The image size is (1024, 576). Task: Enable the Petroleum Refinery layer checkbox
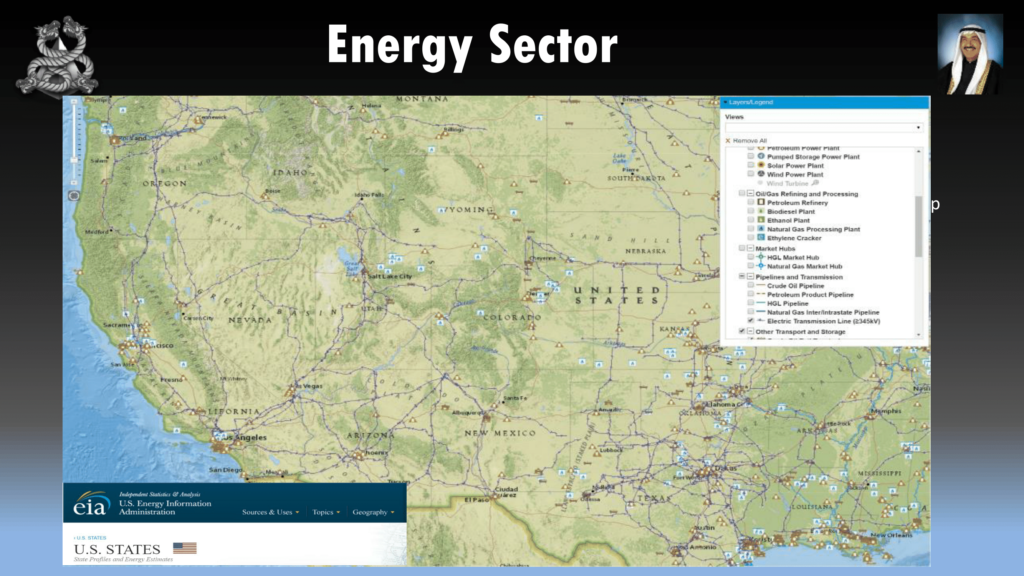coord(751,202)
